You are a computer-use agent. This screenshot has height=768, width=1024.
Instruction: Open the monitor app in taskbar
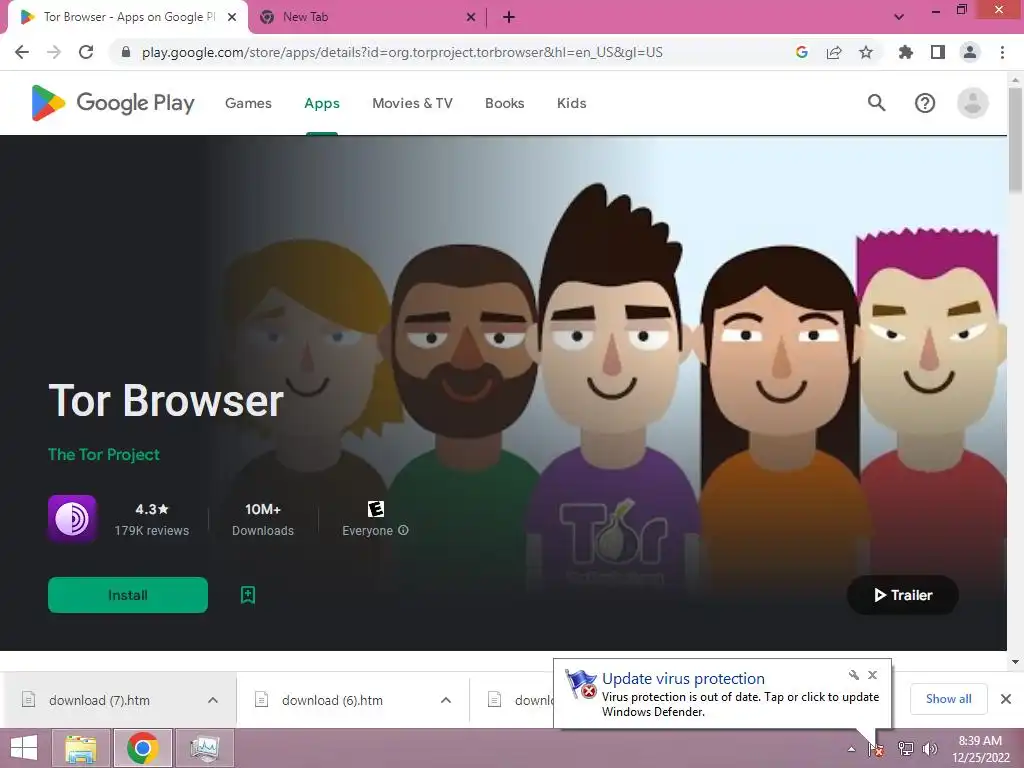coord(204,748)
